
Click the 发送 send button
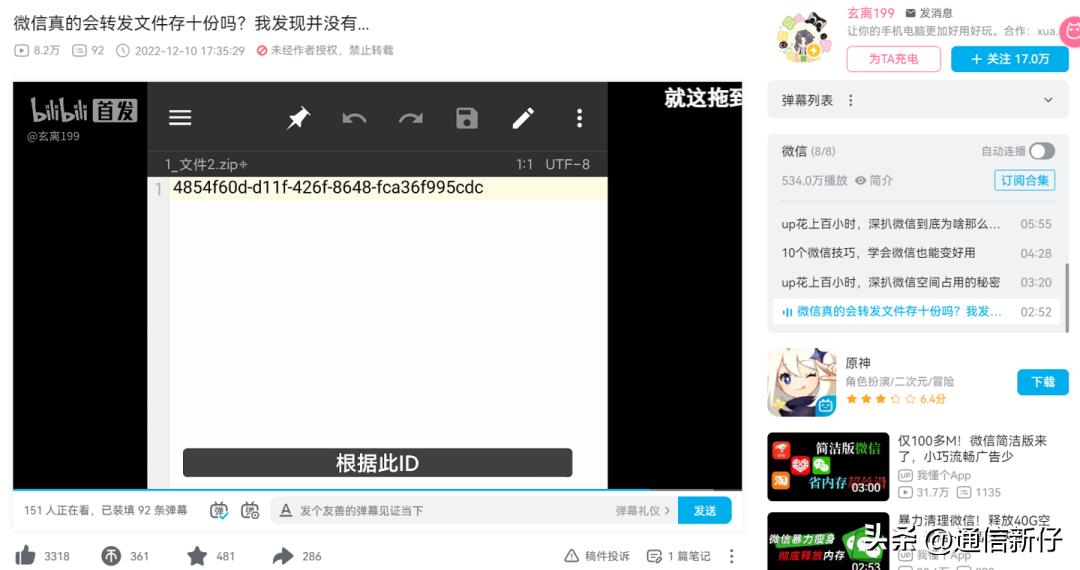tap(705, 511)
